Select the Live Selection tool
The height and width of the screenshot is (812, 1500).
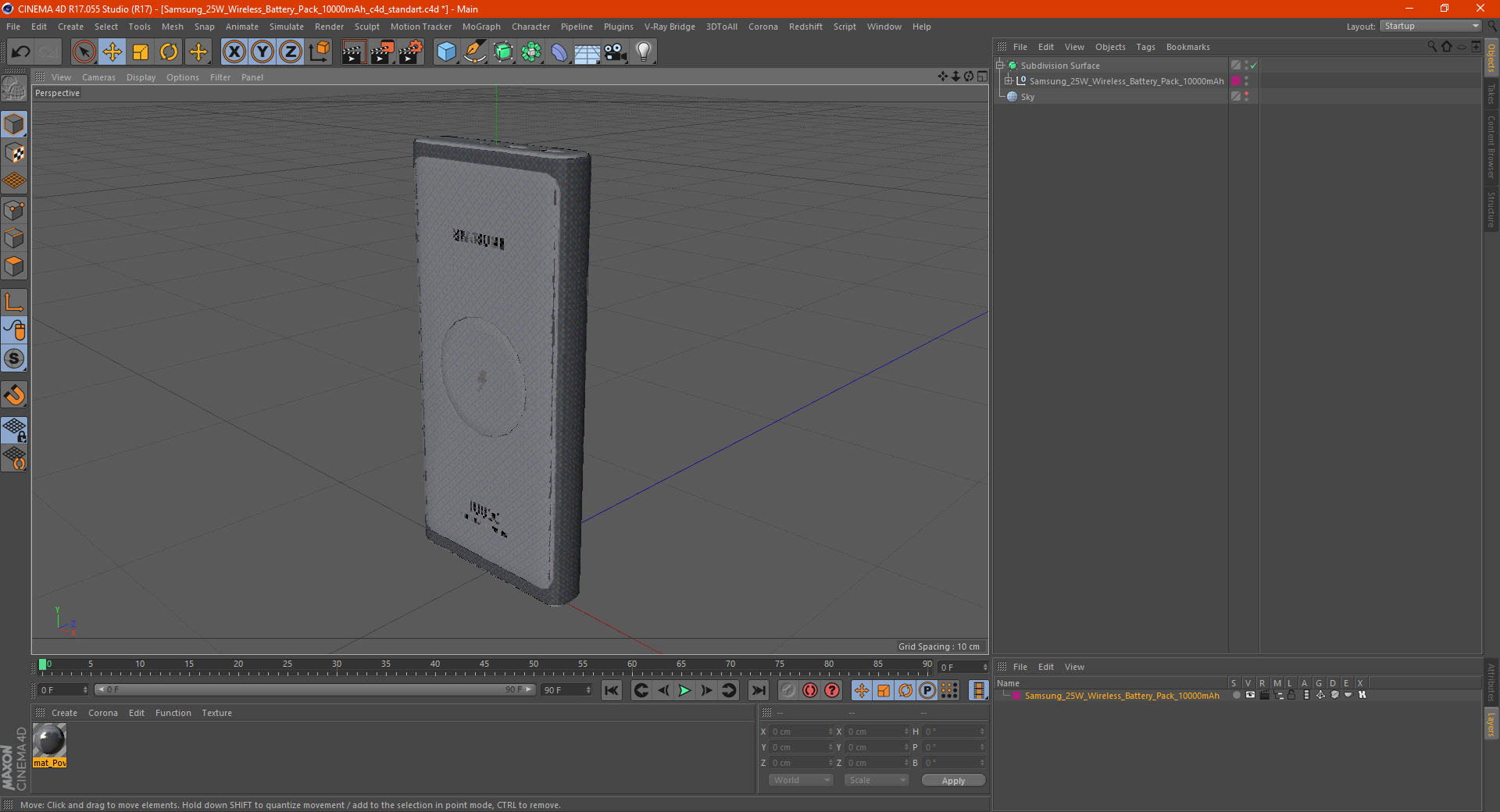tap(84, 52)
